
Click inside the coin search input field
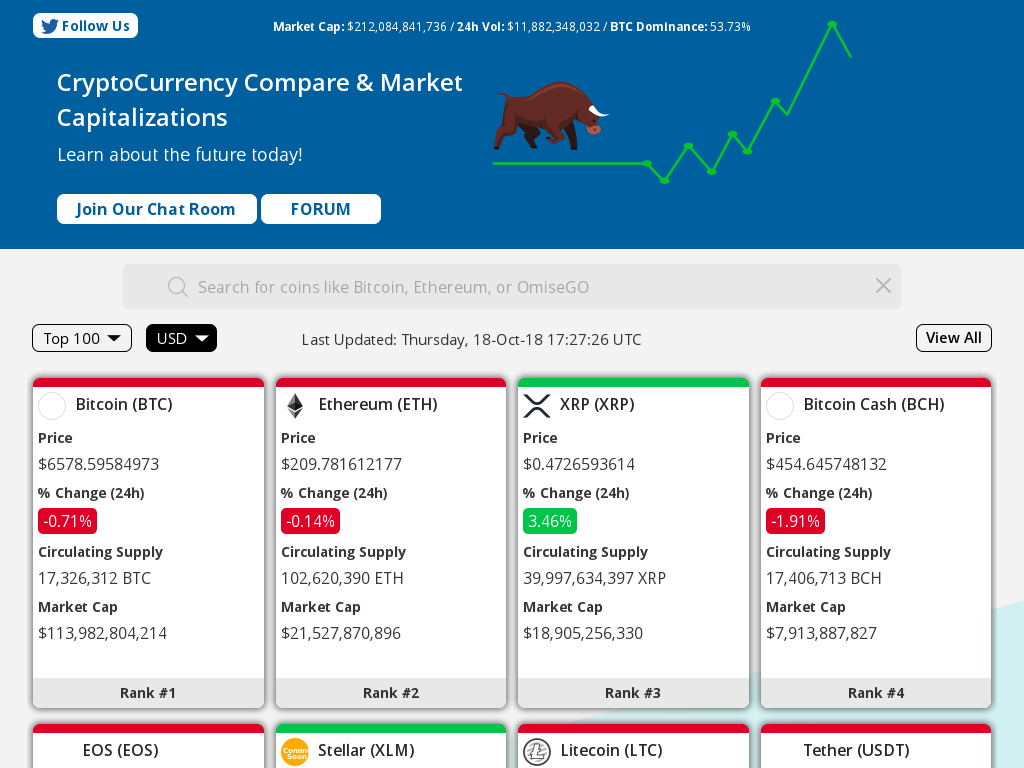point(500,286)
